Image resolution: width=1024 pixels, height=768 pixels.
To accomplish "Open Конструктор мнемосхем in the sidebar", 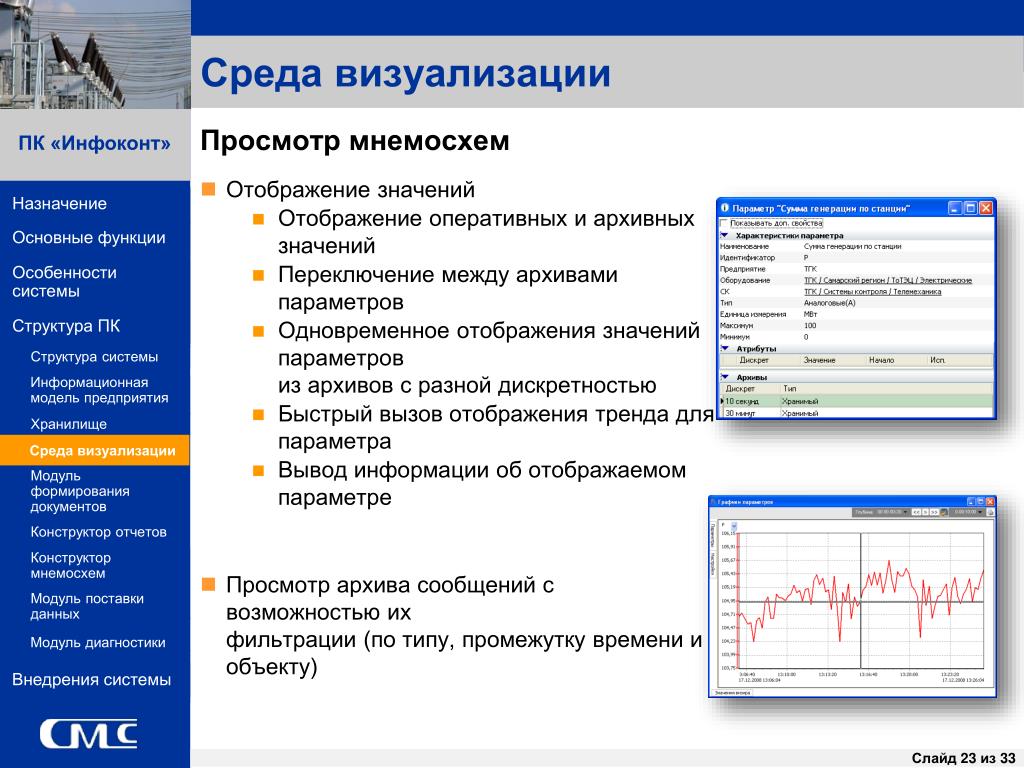I will [x=71, y=566].
